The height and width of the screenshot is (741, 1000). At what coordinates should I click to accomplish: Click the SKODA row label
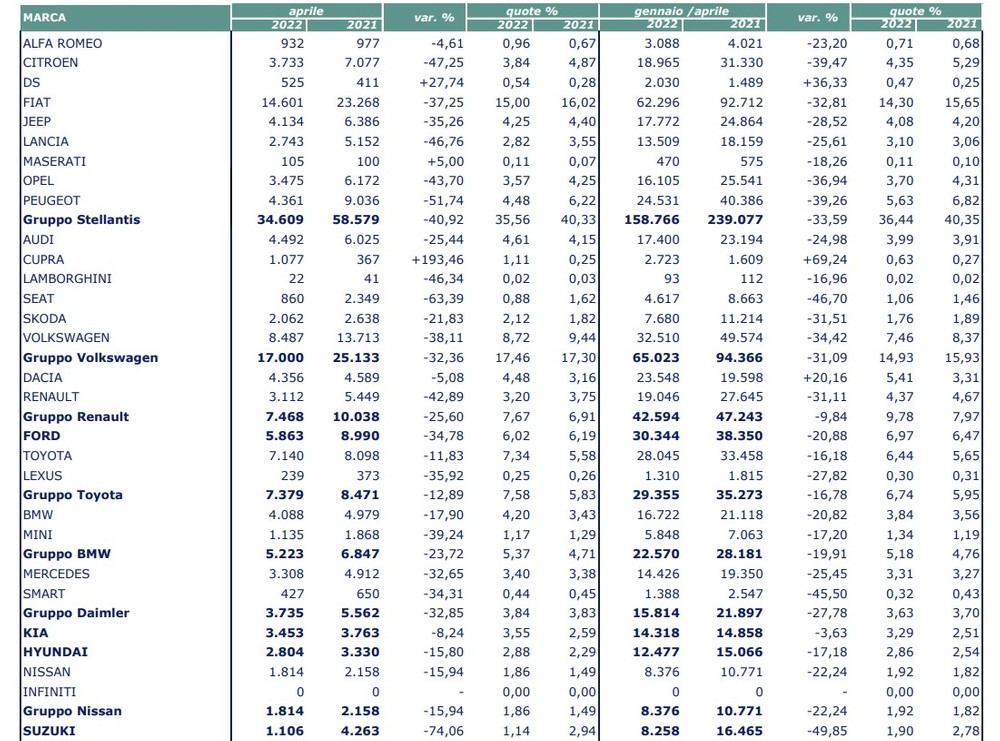click(x=44, y=318)
